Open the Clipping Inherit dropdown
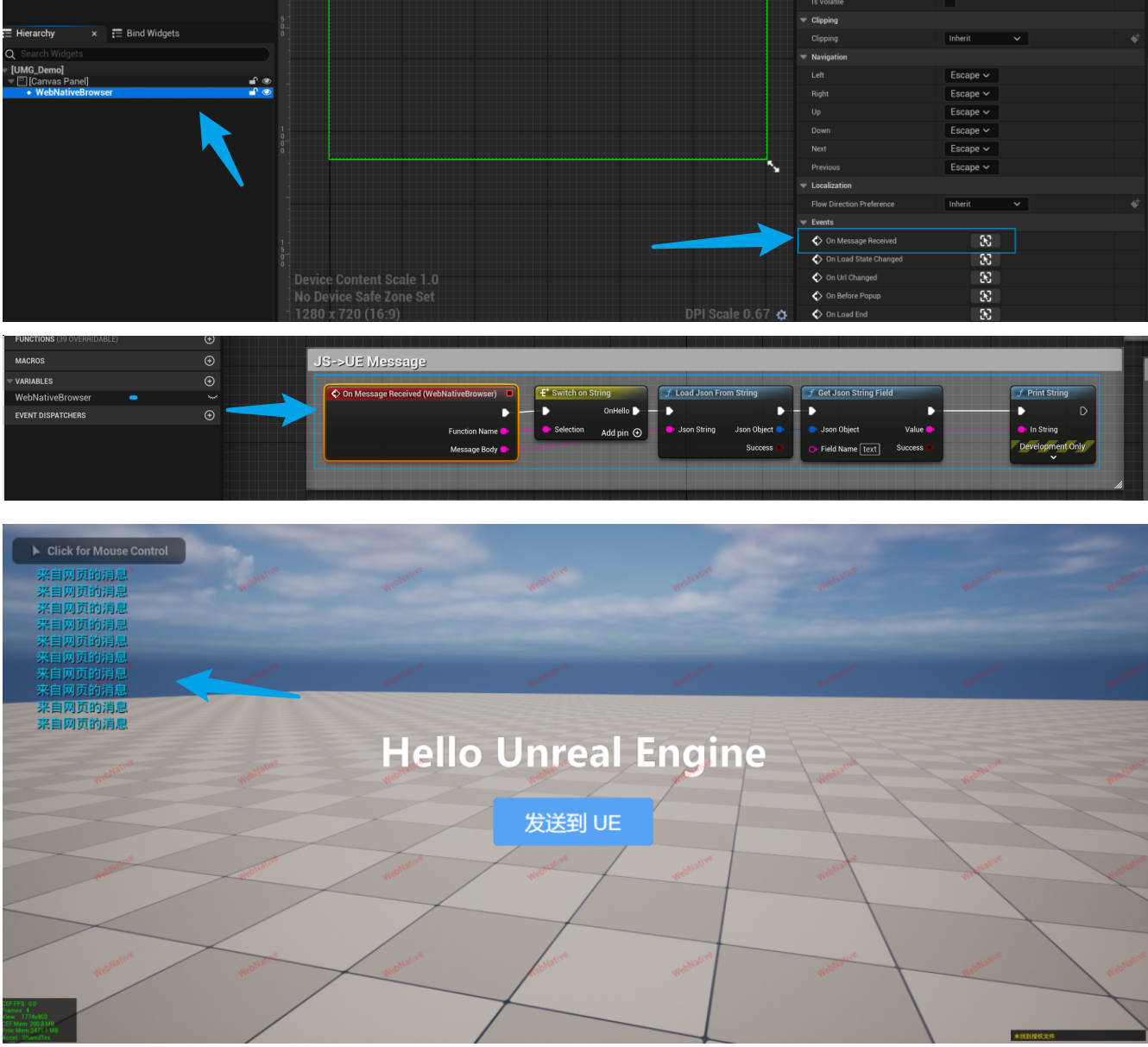Screen dimensions: 1148x1047 point(985,39)
